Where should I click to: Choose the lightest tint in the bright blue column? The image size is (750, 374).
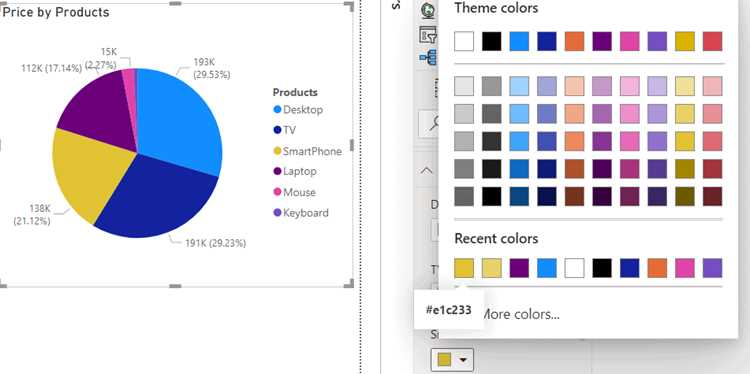pos(519,86)
